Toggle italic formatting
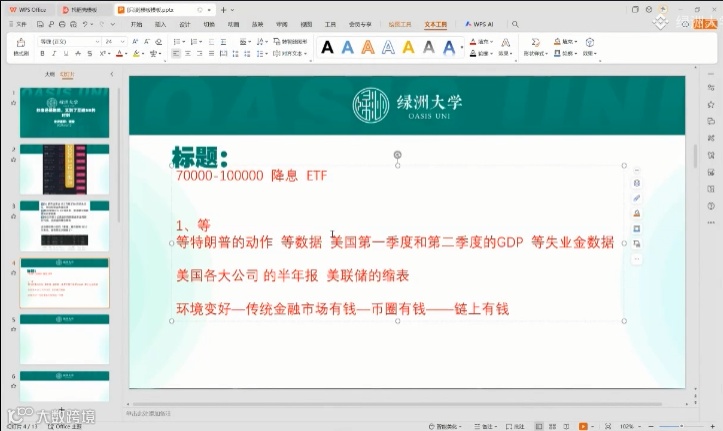 click(x=54, y=54)
